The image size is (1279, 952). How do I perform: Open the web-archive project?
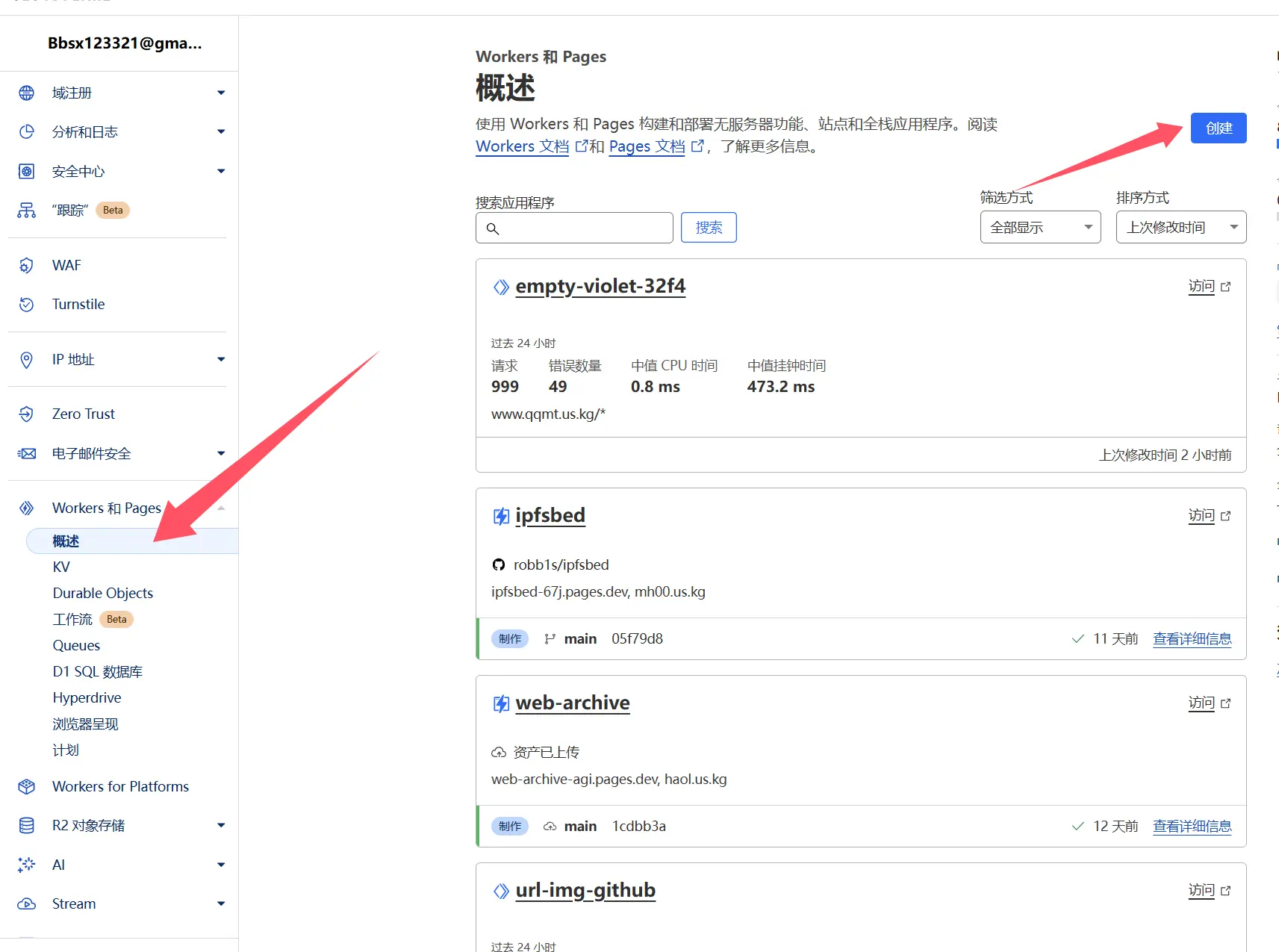pyautogui.click(x=573, y=703)
